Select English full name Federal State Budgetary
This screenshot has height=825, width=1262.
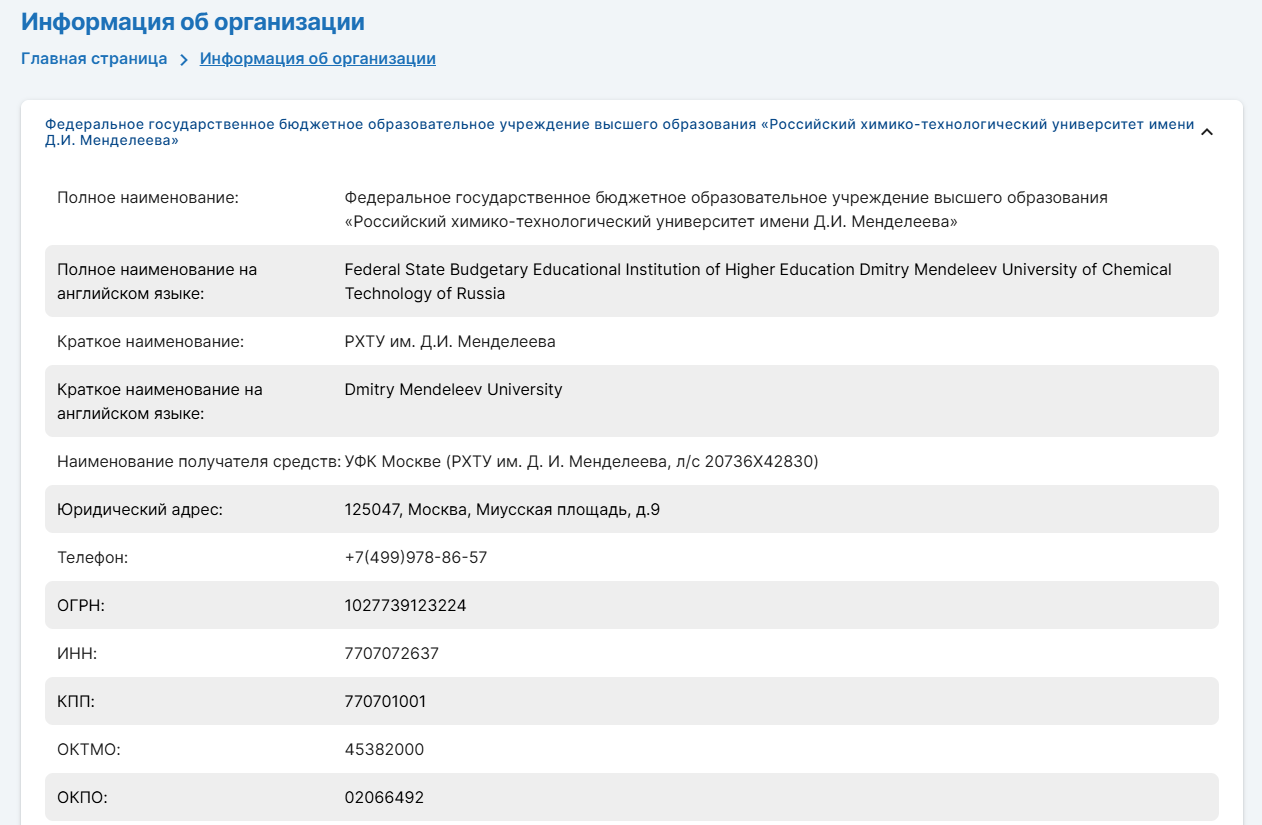758,281
